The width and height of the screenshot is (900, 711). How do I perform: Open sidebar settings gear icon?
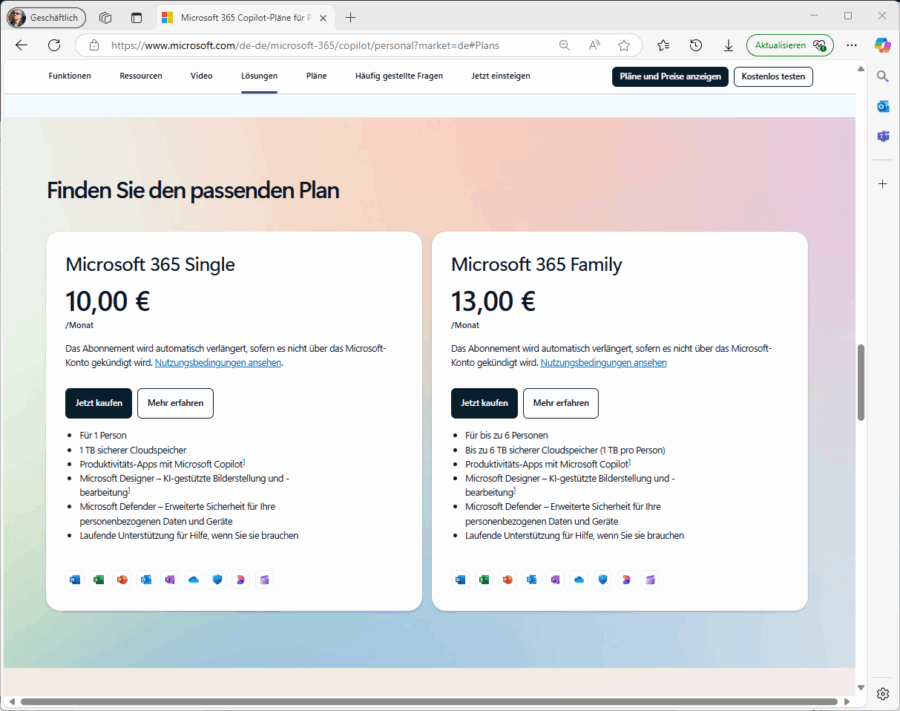883,694
